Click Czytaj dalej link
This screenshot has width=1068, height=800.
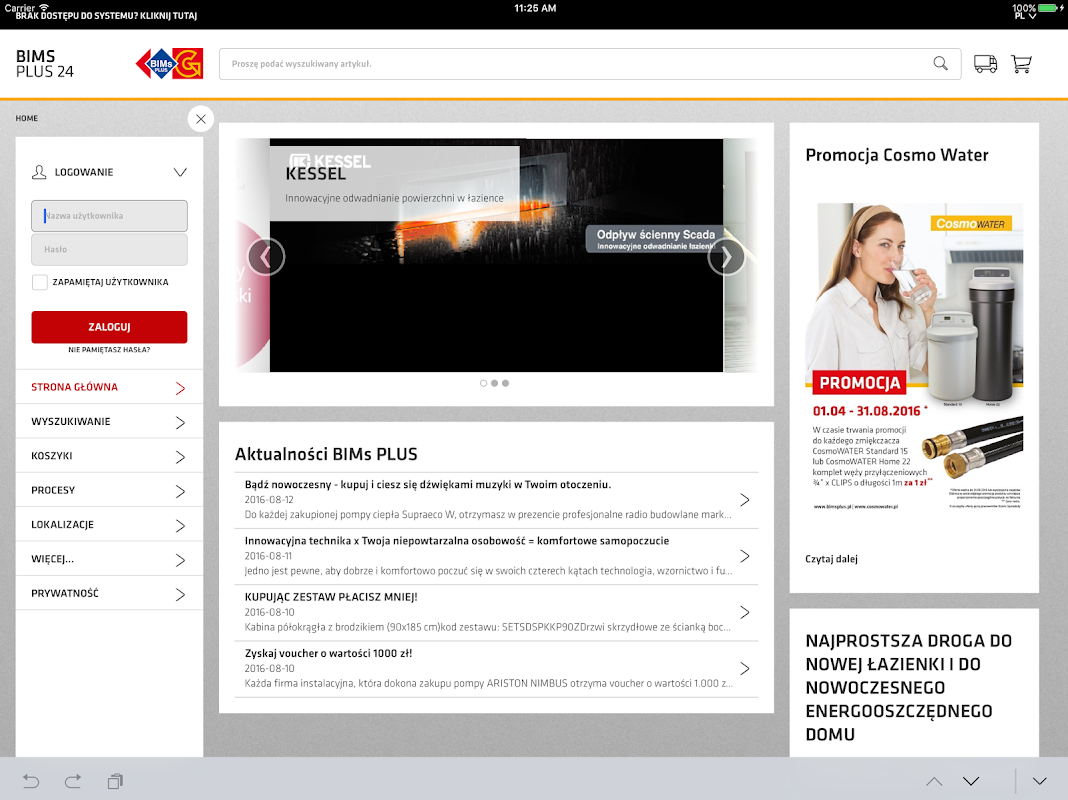(x=831, y=559)
